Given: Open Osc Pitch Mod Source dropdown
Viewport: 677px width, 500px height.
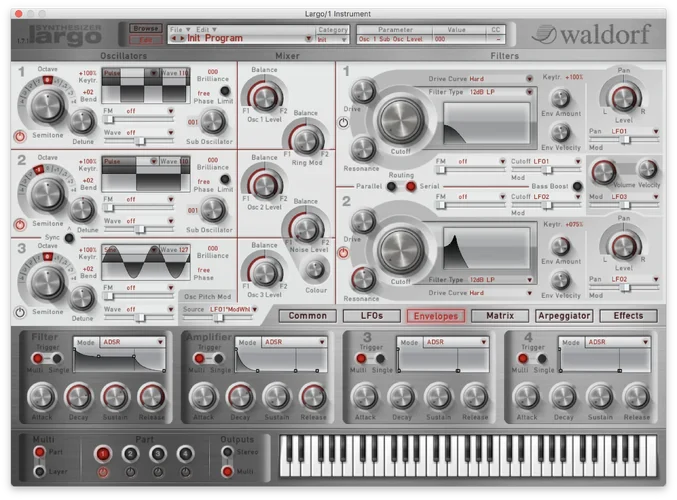Looking at the screenshot, I should click(255, 309).
